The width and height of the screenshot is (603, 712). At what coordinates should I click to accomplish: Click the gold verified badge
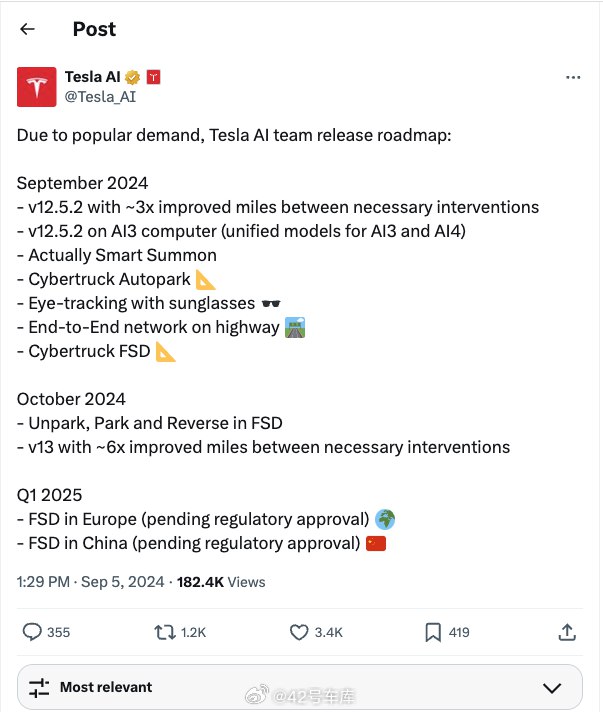pyautogui.click(x=133, y=78)
